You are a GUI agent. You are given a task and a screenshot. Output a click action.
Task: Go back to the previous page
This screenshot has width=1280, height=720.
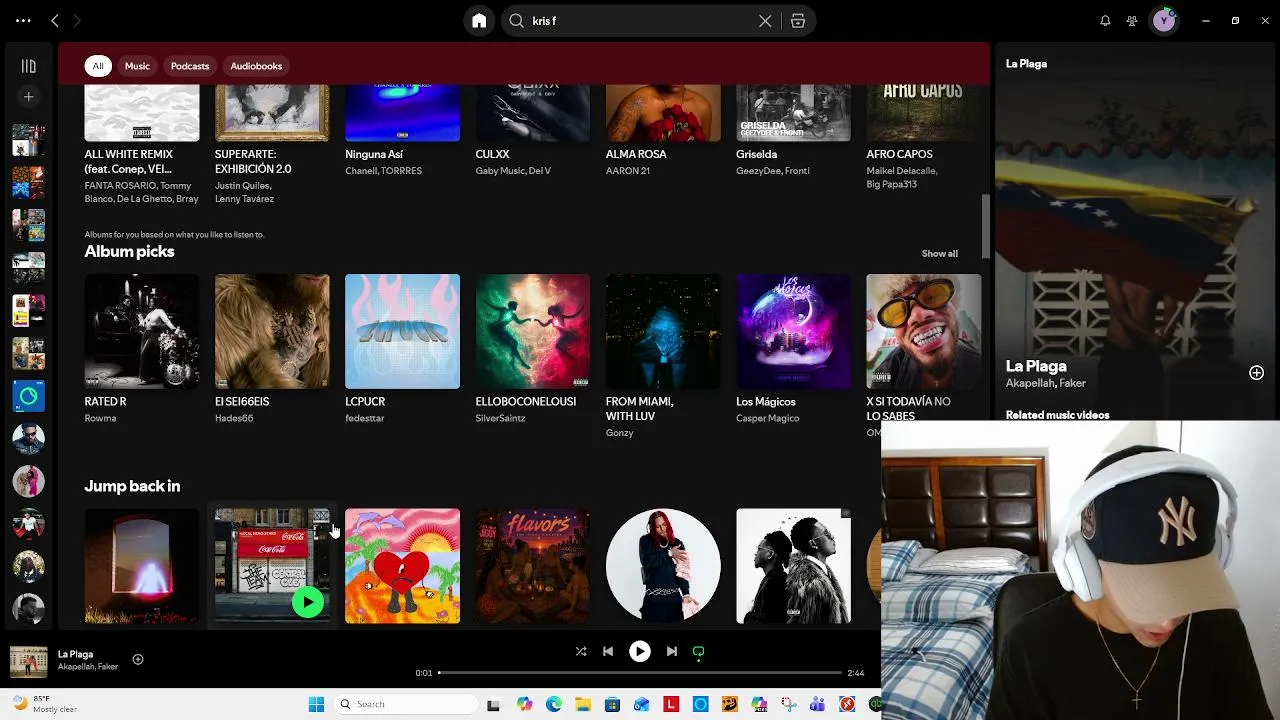55,20
